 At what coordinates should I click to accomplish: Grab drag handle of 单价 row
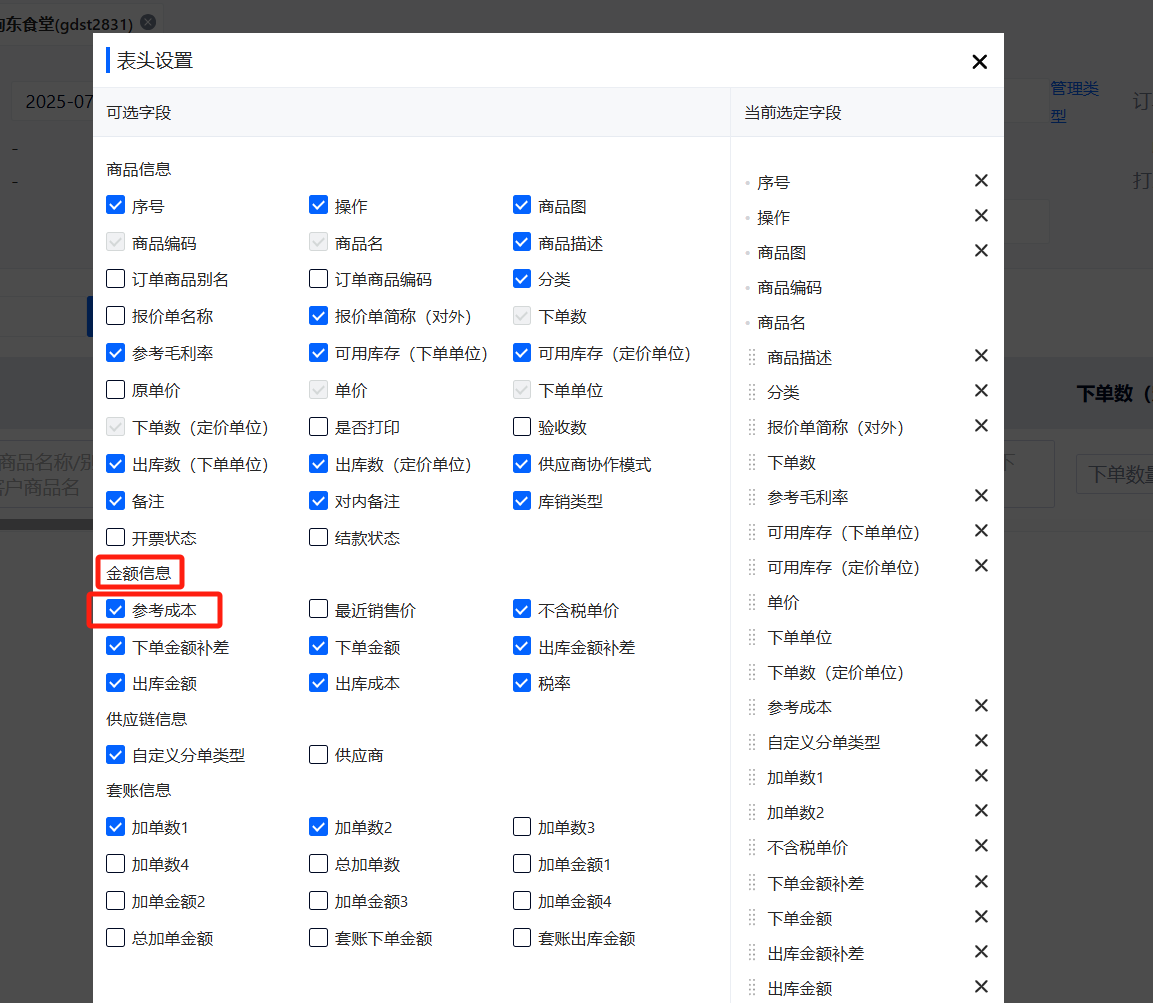[x=752, y=603]
